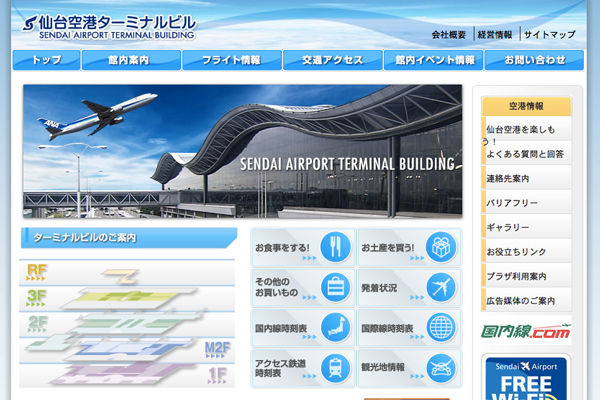Click the train access railway icon
The height and width of the screenshot is (400, 600).
[335, 368]
